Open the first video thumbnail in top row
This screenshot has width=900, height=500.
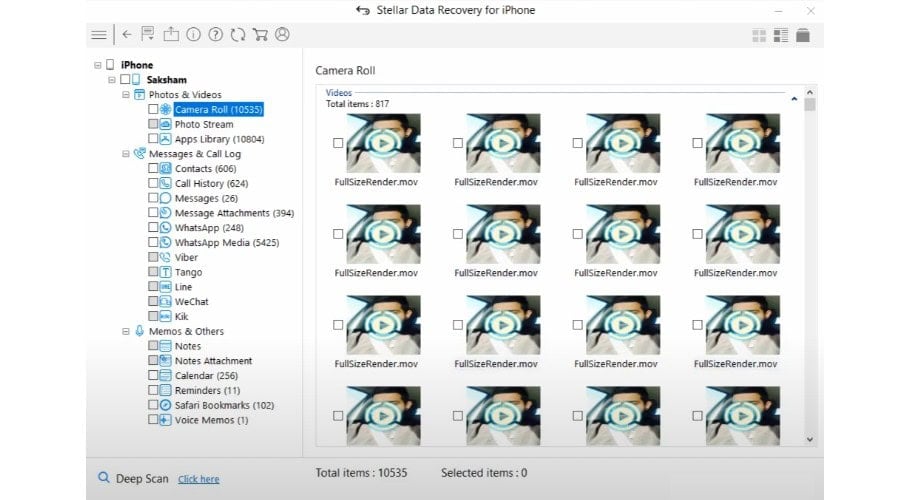383,143
